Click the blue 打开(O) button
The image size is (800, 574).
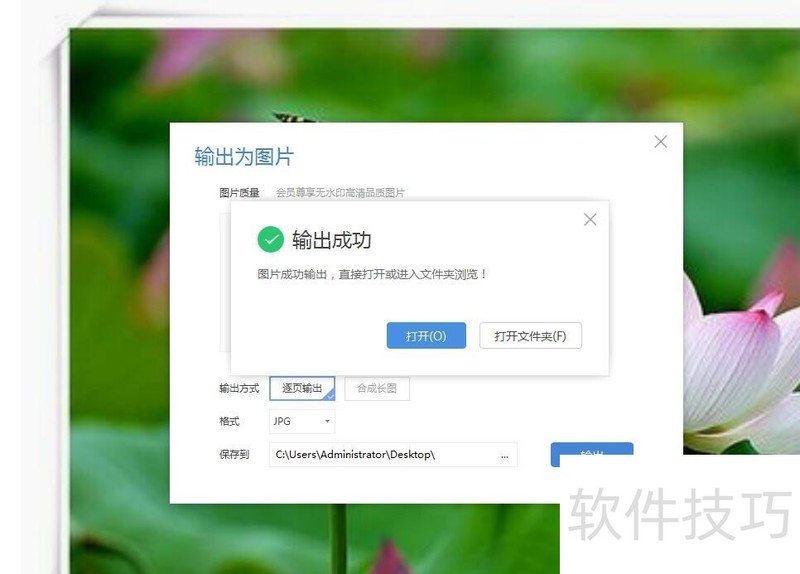426,336
